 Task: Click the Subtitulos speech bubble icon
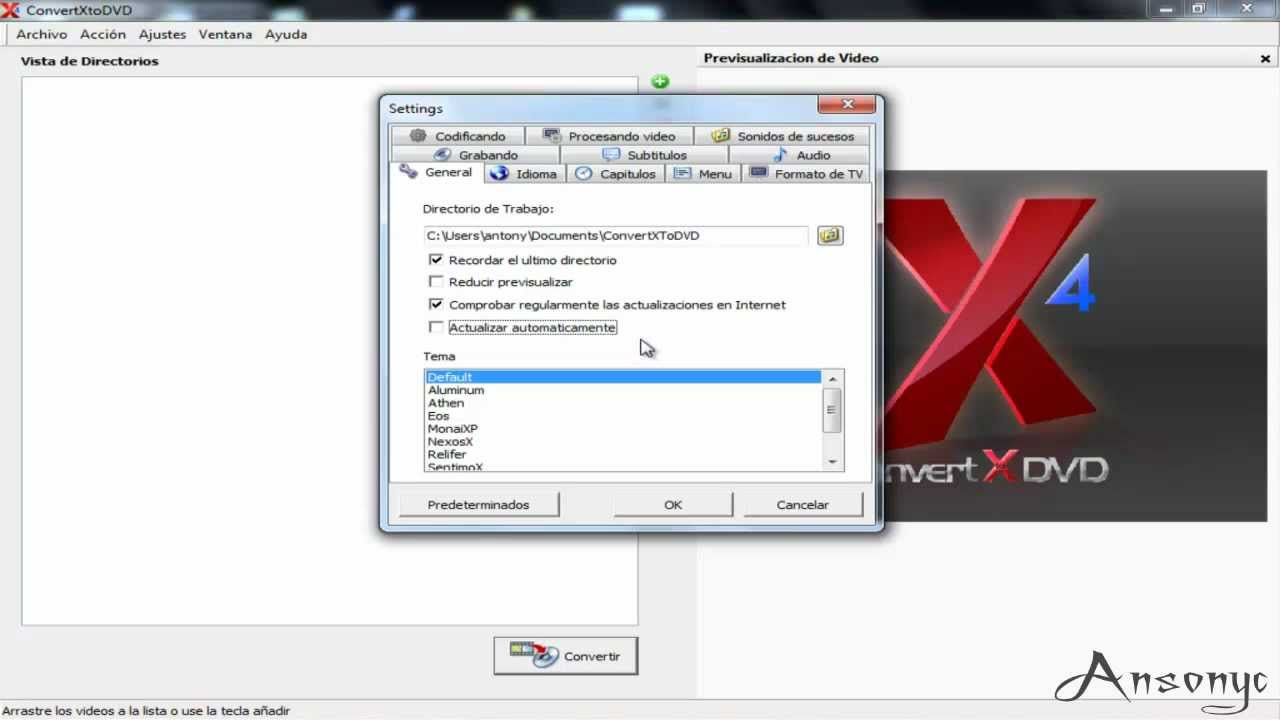611,154
